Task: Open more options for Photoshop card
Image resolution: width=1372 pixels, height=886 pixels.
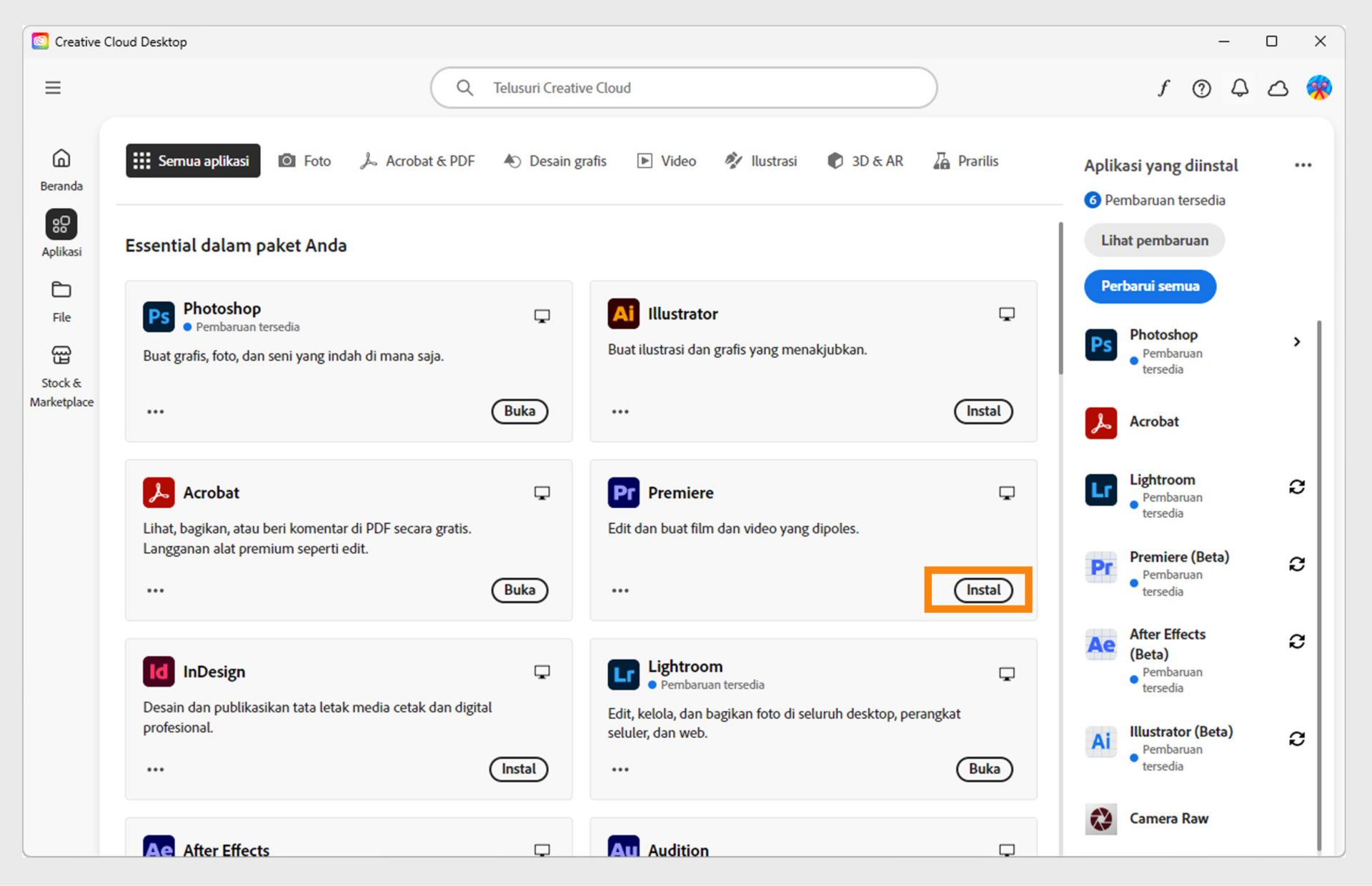Action: coord(156,412)
